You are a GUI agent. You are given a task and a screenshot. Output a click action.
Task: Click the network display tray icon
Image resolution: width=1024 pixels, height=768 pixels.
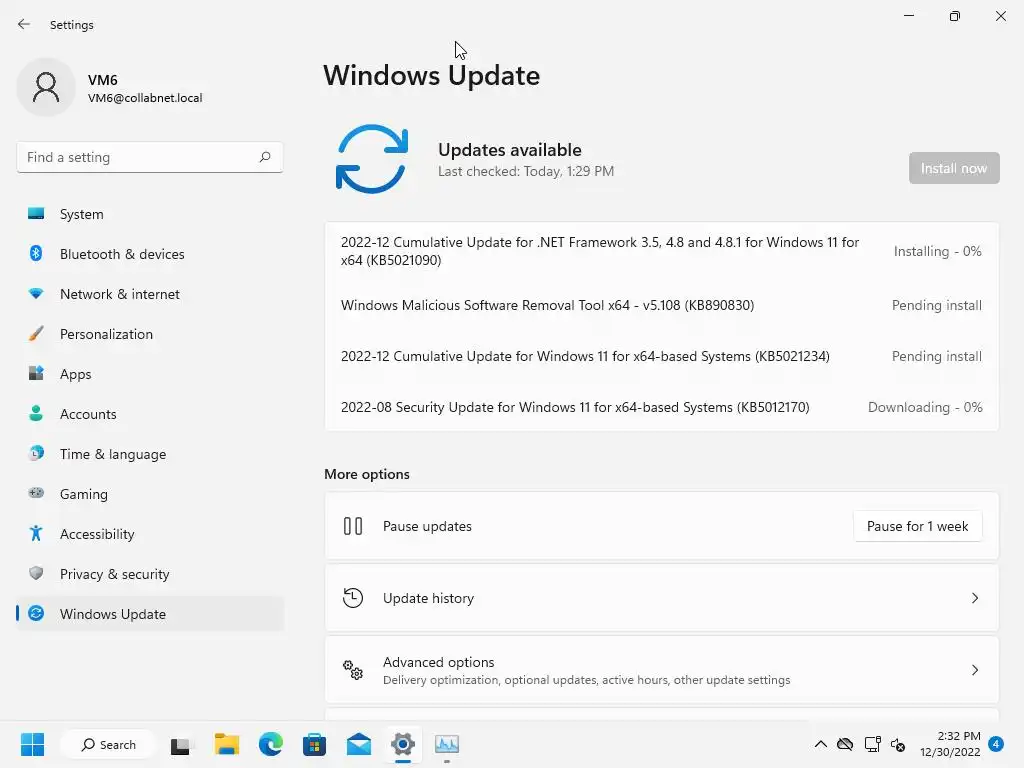tap(872, 744)
